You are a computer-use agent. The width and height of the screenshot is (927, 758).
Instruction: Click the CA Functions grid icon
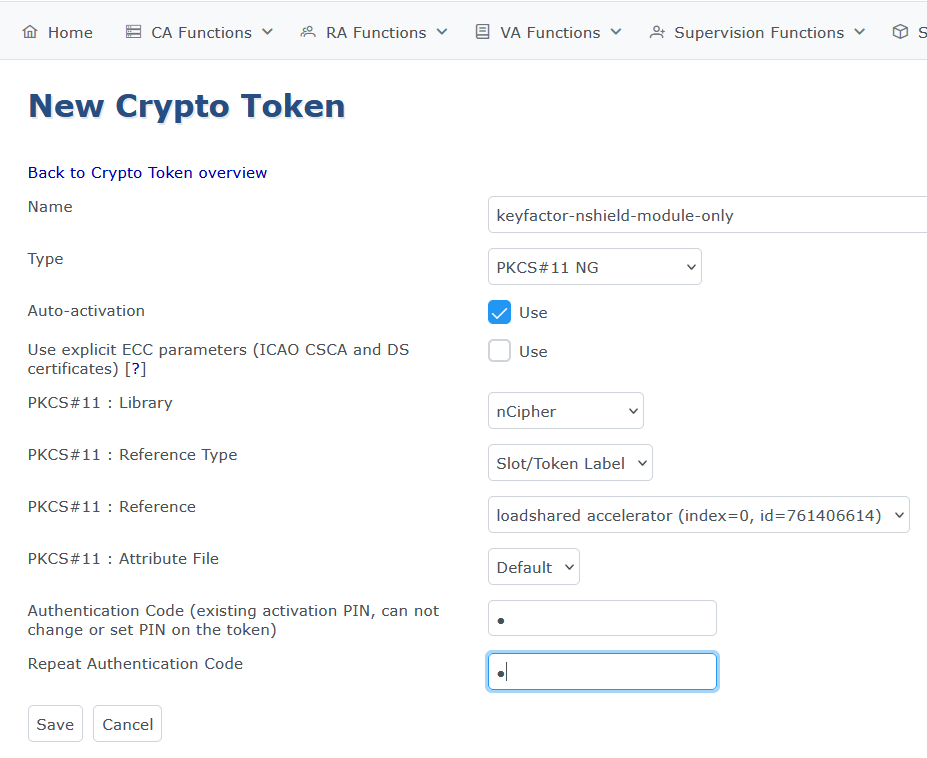[x=132, y=31]
